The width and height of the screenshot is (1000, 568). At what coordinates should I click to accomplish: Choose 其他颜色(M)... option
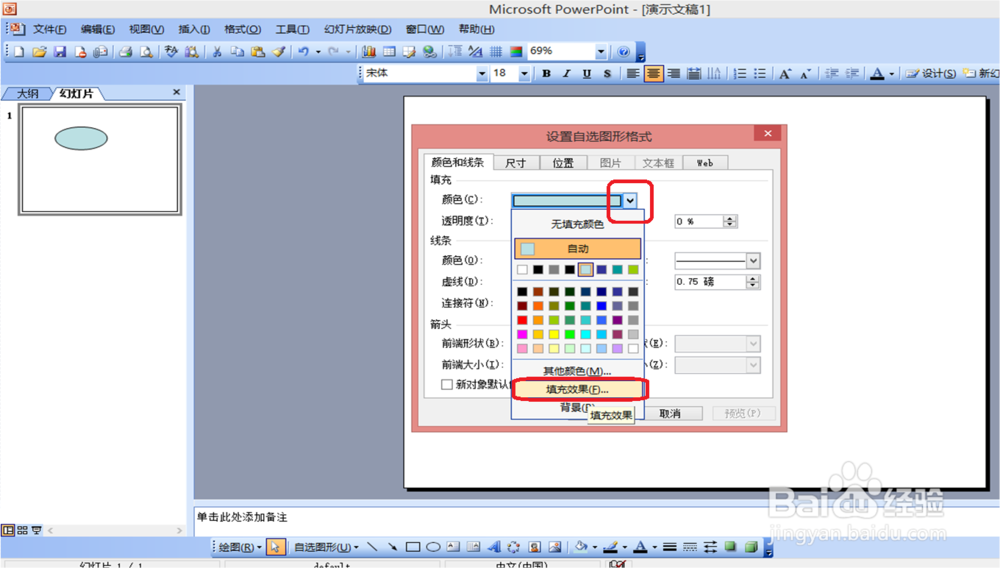(578, 370)
